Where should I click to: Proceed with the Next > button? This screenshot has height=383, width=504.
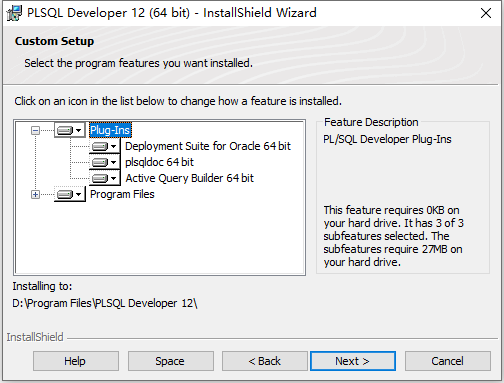click(x=353, y=361)
